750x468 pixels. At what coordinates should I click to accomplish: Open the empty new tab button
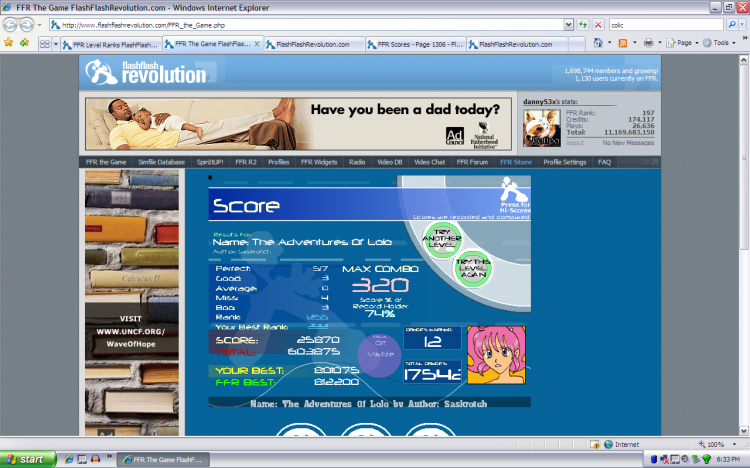[x=576, y=45]
